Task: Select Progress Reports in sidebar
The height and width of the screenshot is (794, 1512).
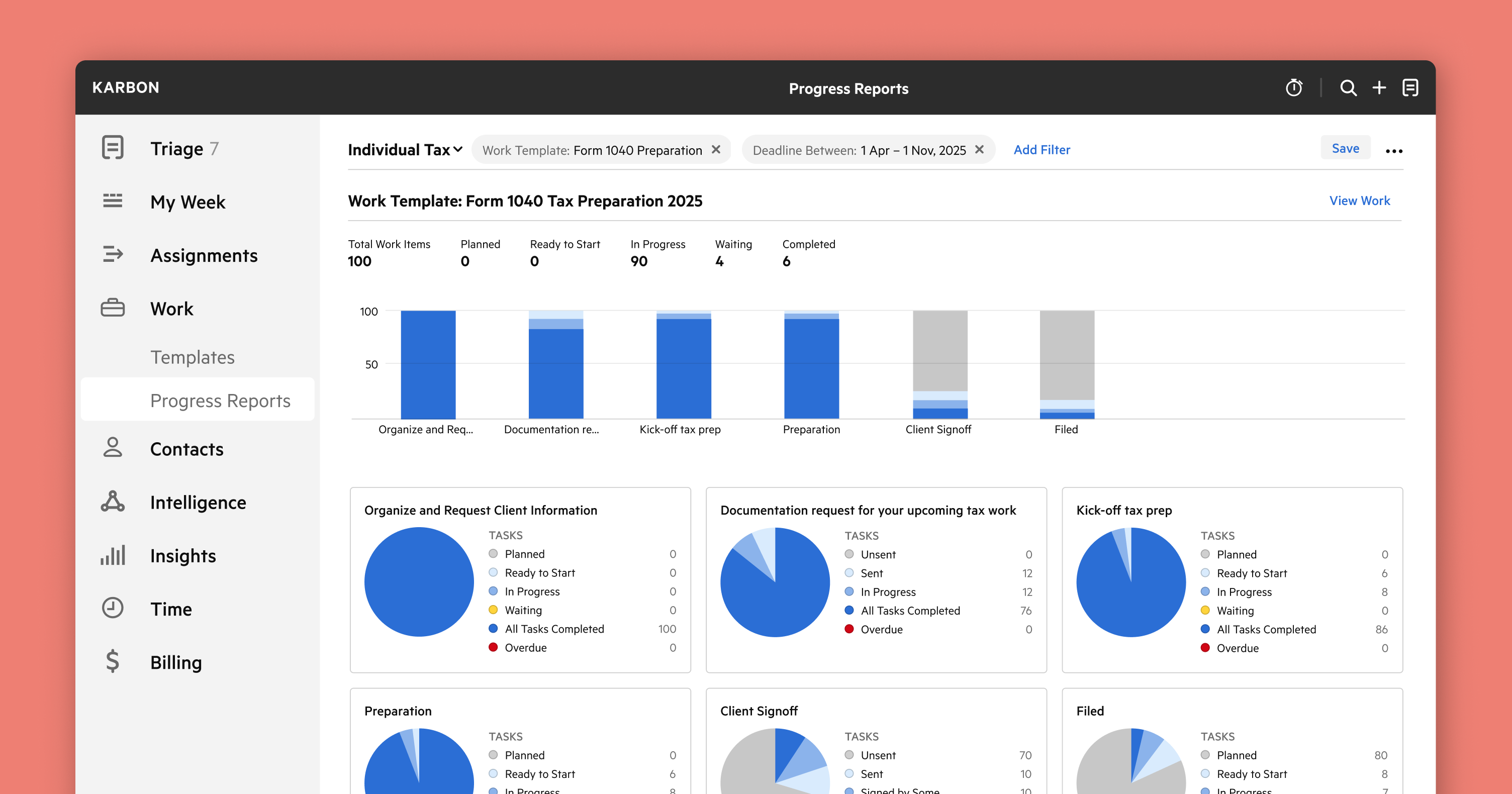Action: tap(220, 400)
